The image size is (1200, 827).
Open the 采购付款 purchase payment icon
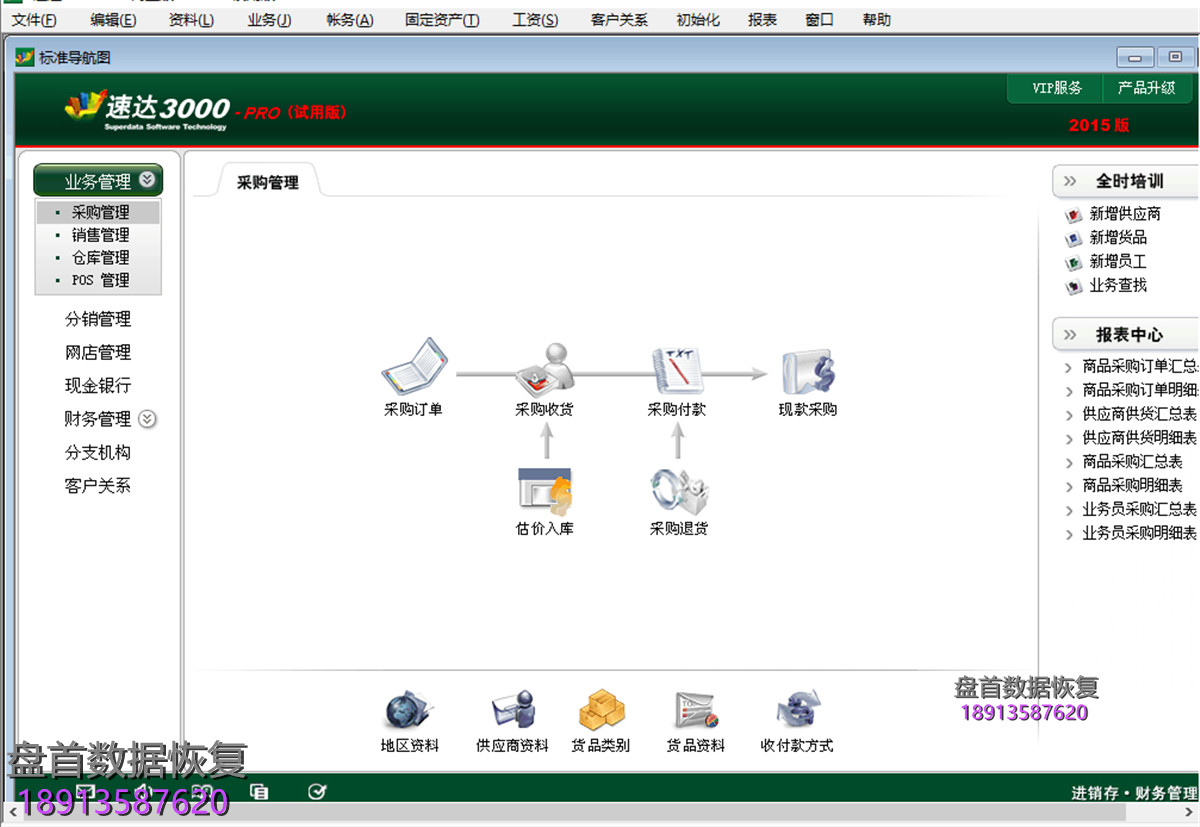click(677, 371)
